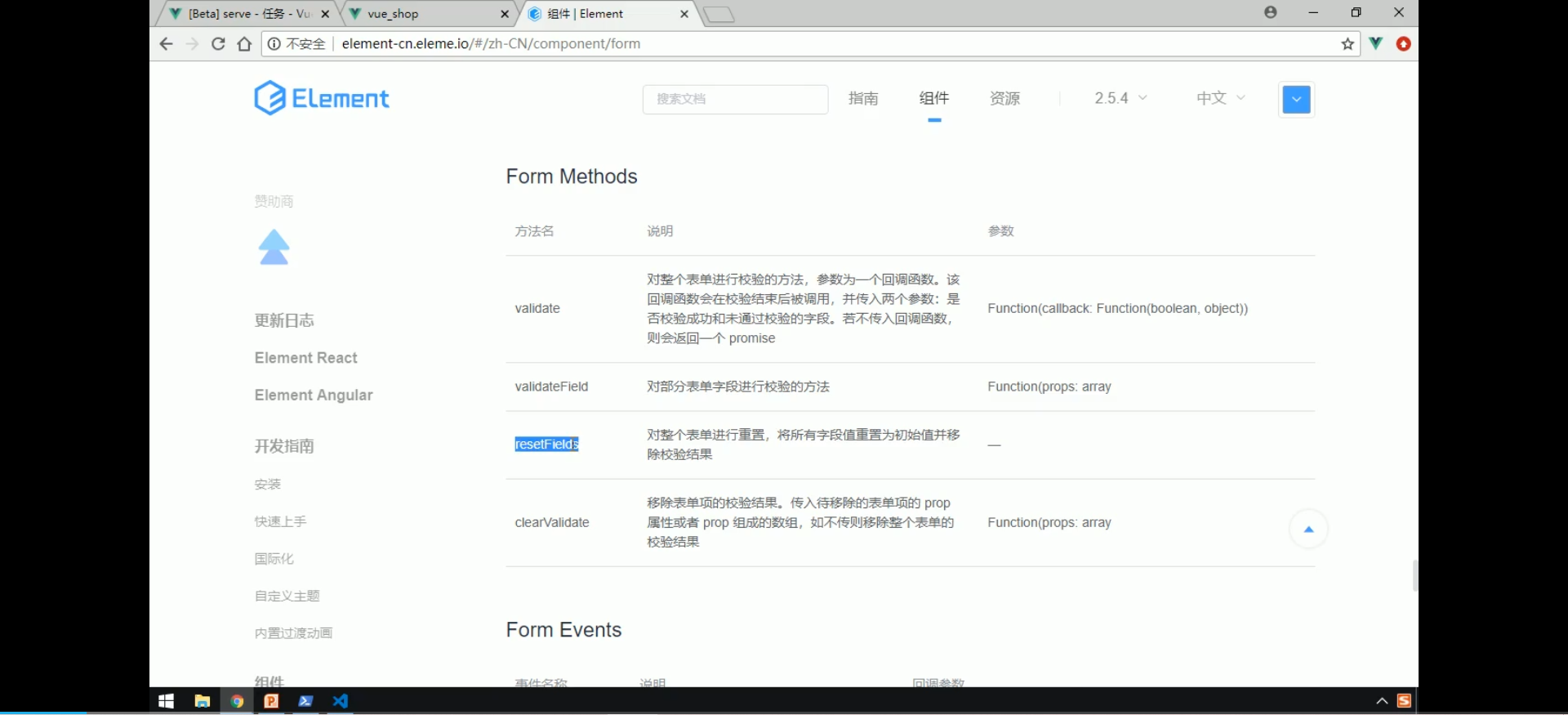
Task: Select the 组件 | Element tab
Action: pyautogui.click(x=608, y=14)
